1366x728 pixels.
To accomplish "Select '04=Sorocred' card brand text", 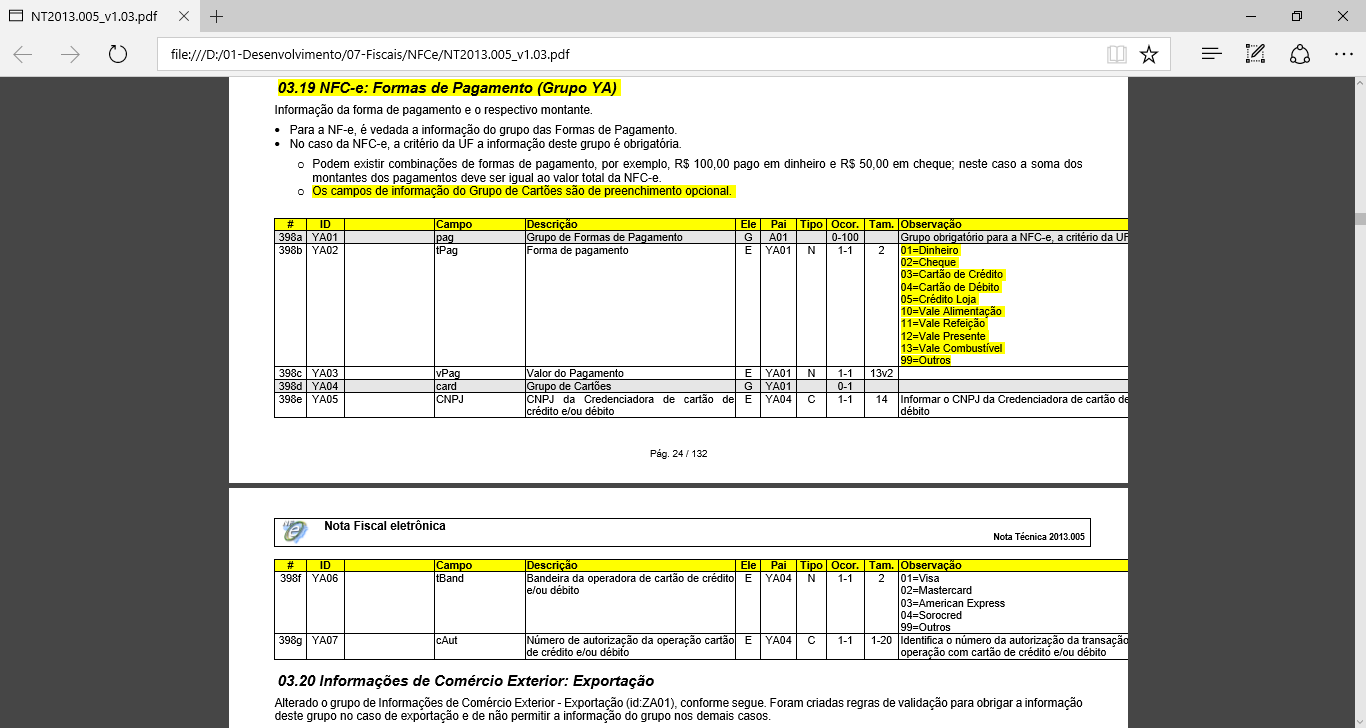I will tap(929, 615).
